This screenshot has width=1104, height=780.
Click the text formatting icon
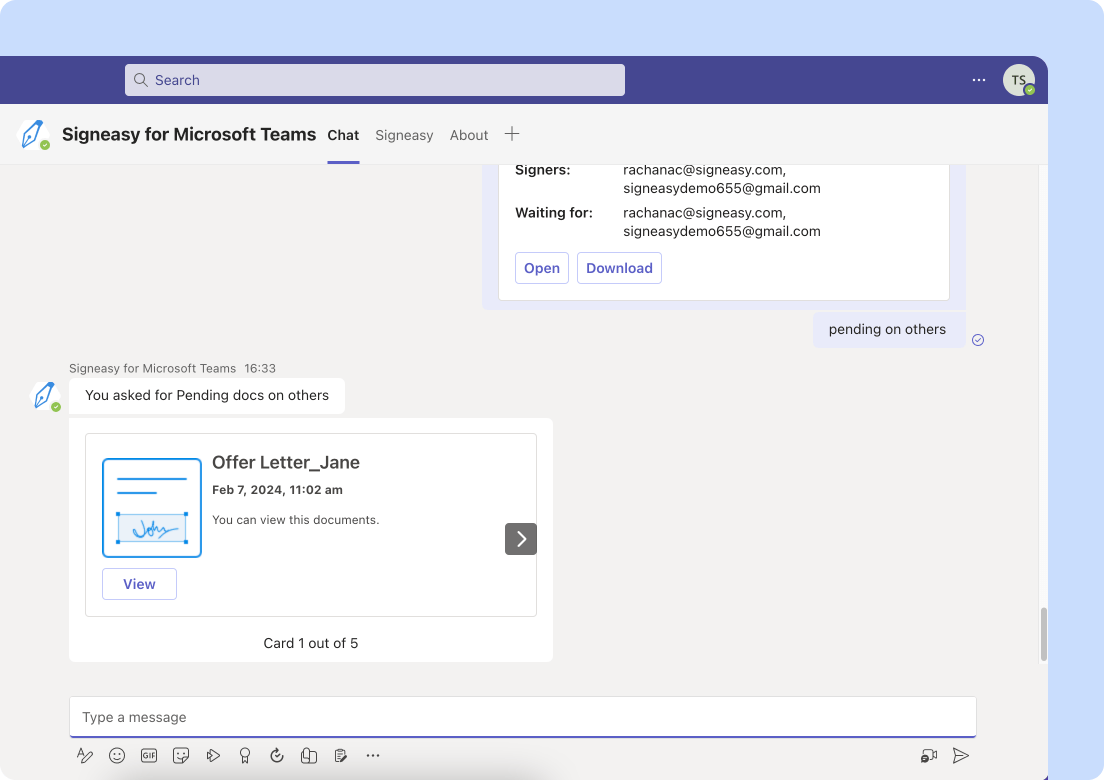(85, 755)
